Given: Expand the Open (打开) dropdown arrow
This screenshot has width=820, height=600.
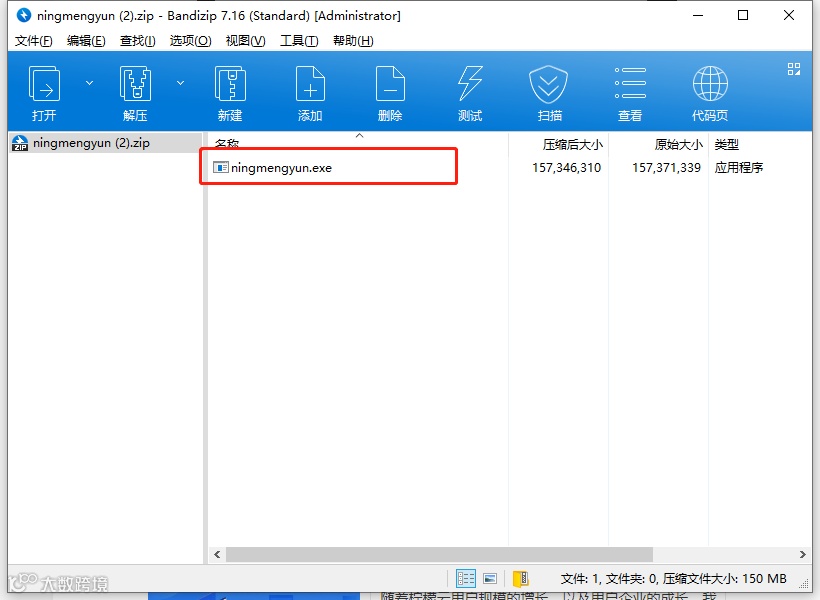Looking at the screenshot, I should tap(89, 83).
